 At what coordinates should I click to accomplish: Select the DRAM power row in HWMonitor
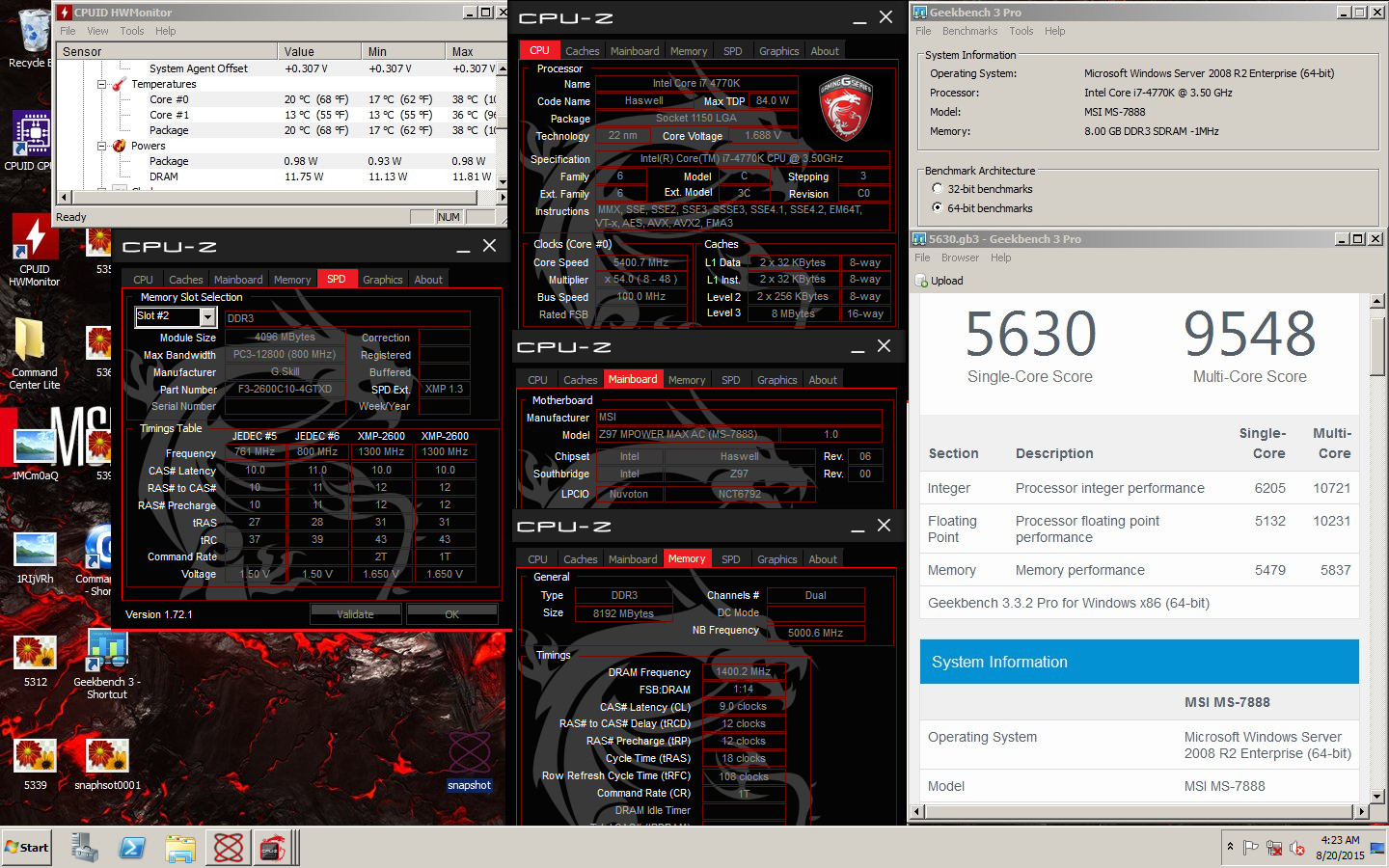pos(280,176)
